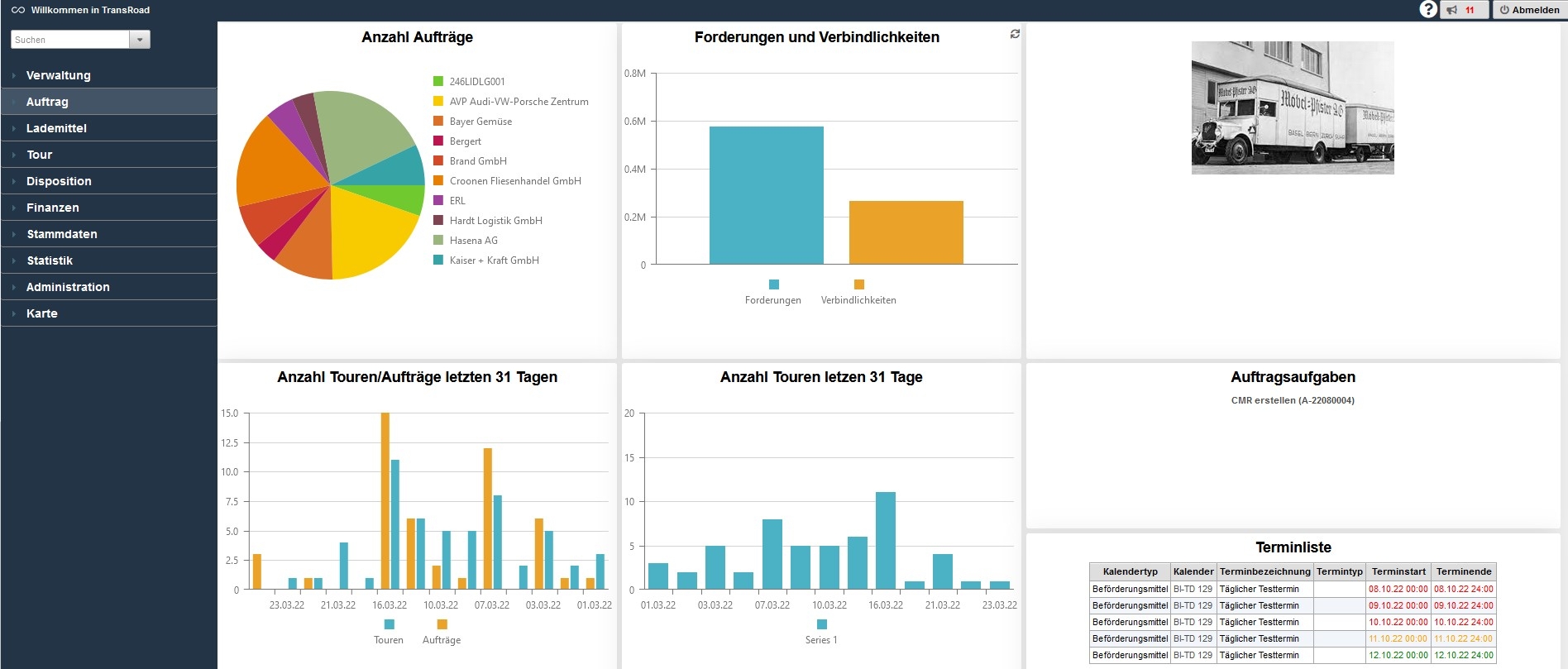Toggle AVP Audi-VW-Porsche Zentrum legend swatch

pos(438,101)
